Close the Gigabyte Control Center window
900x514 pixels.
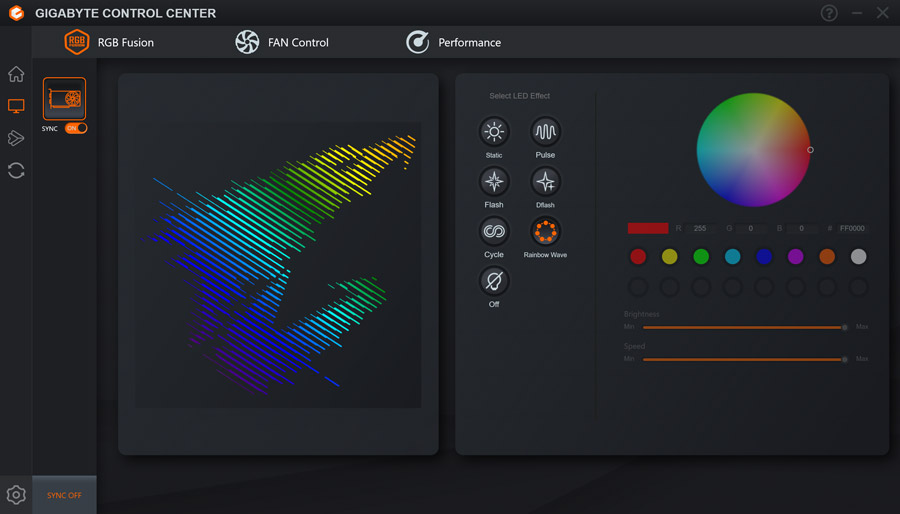tap(883, 13)
